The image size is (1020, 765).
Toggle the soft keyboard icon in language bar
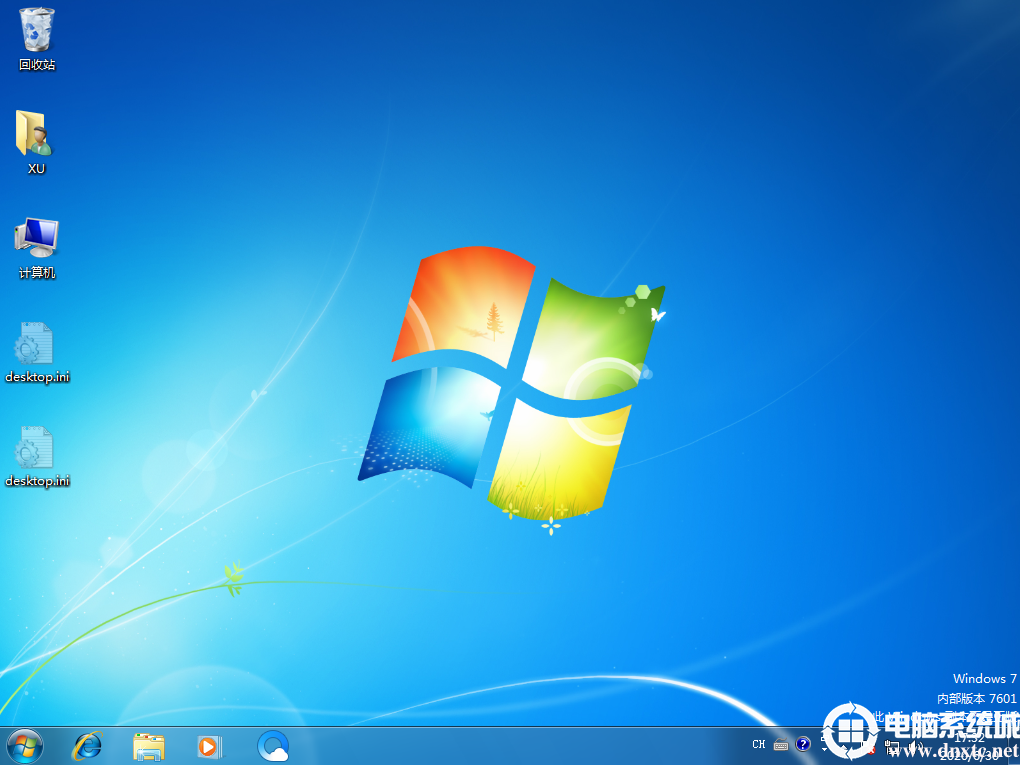tap(780, 744)
